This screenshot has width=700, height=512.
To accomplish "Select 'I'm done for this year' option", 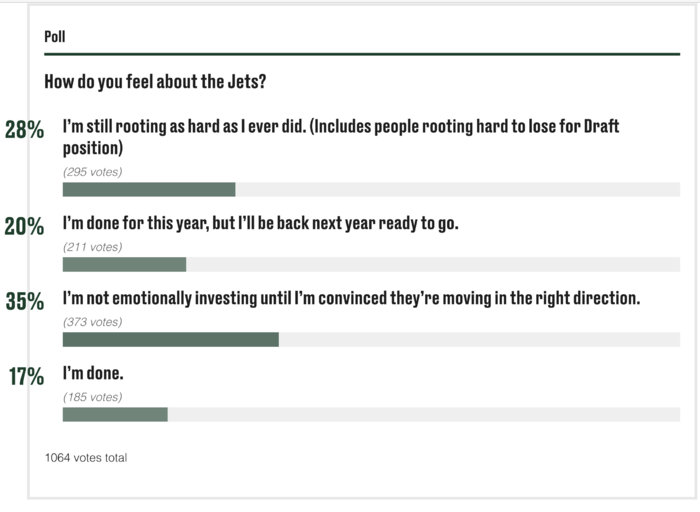I will 260,223.
